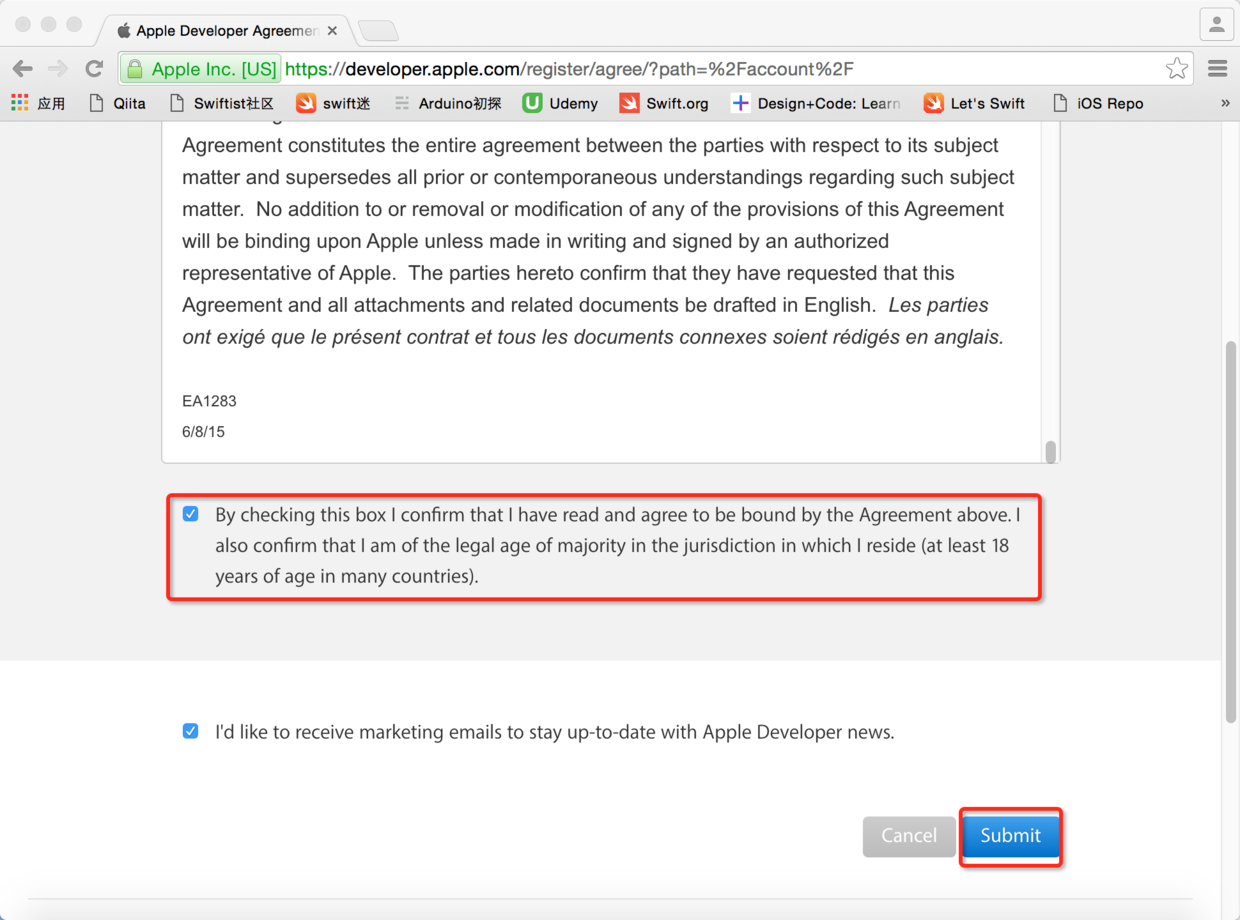Screen dimensions: 1240x920
Task: Click the Apple Inc. [US] certificate label
Action: 214,69
